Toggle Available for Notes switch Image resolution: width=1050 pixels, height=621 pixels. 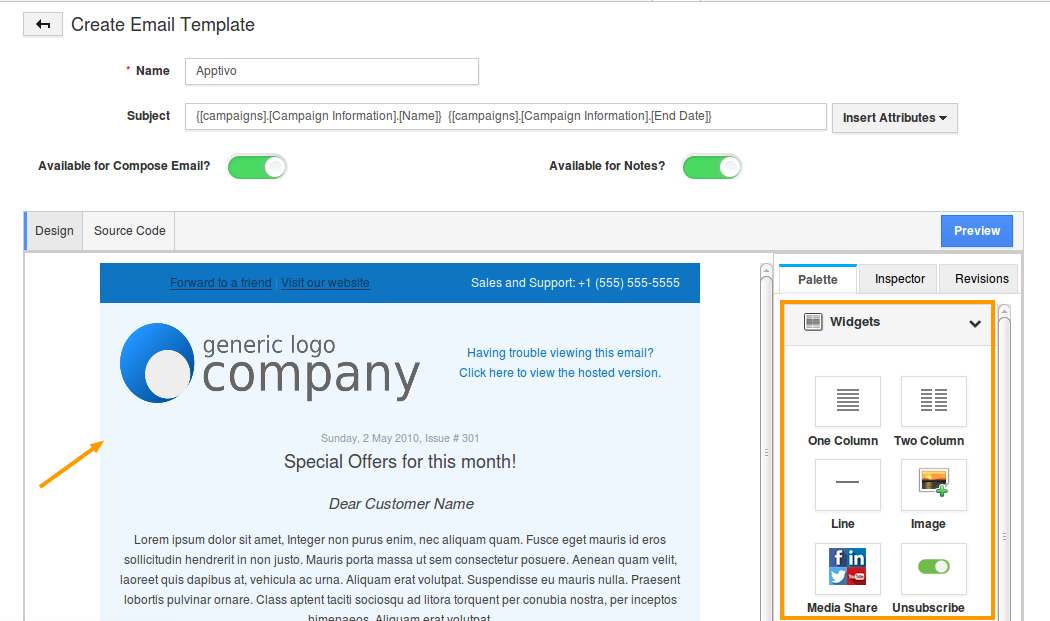coord(712,167)
